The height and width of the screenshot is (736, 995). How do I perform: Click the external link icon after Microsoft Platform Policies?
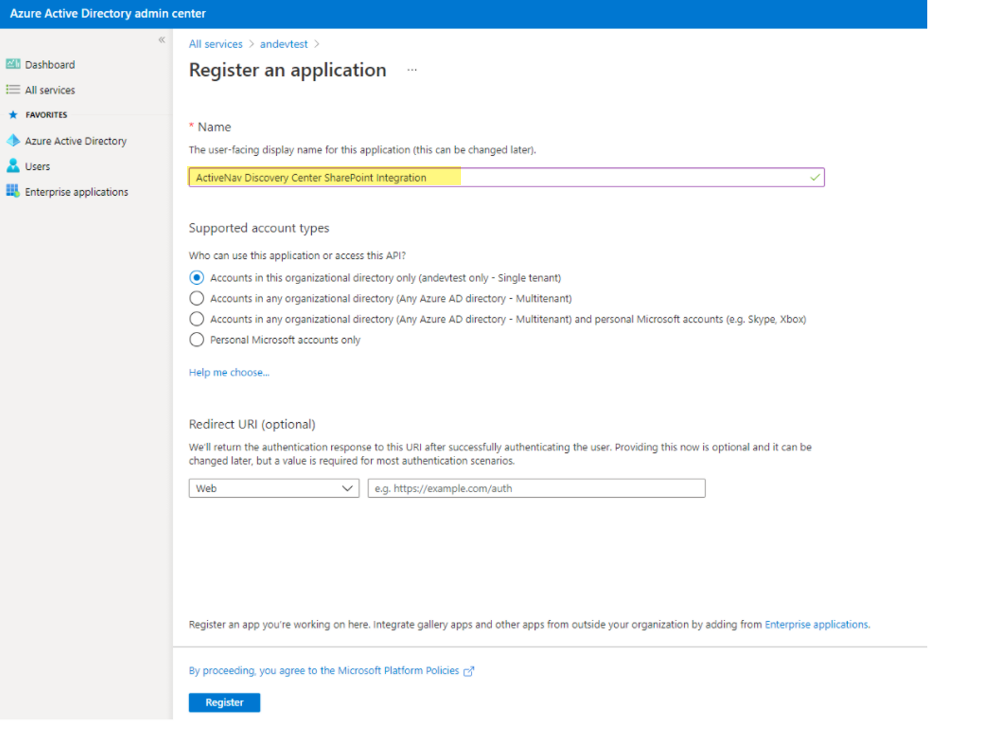tap(469, 671)
